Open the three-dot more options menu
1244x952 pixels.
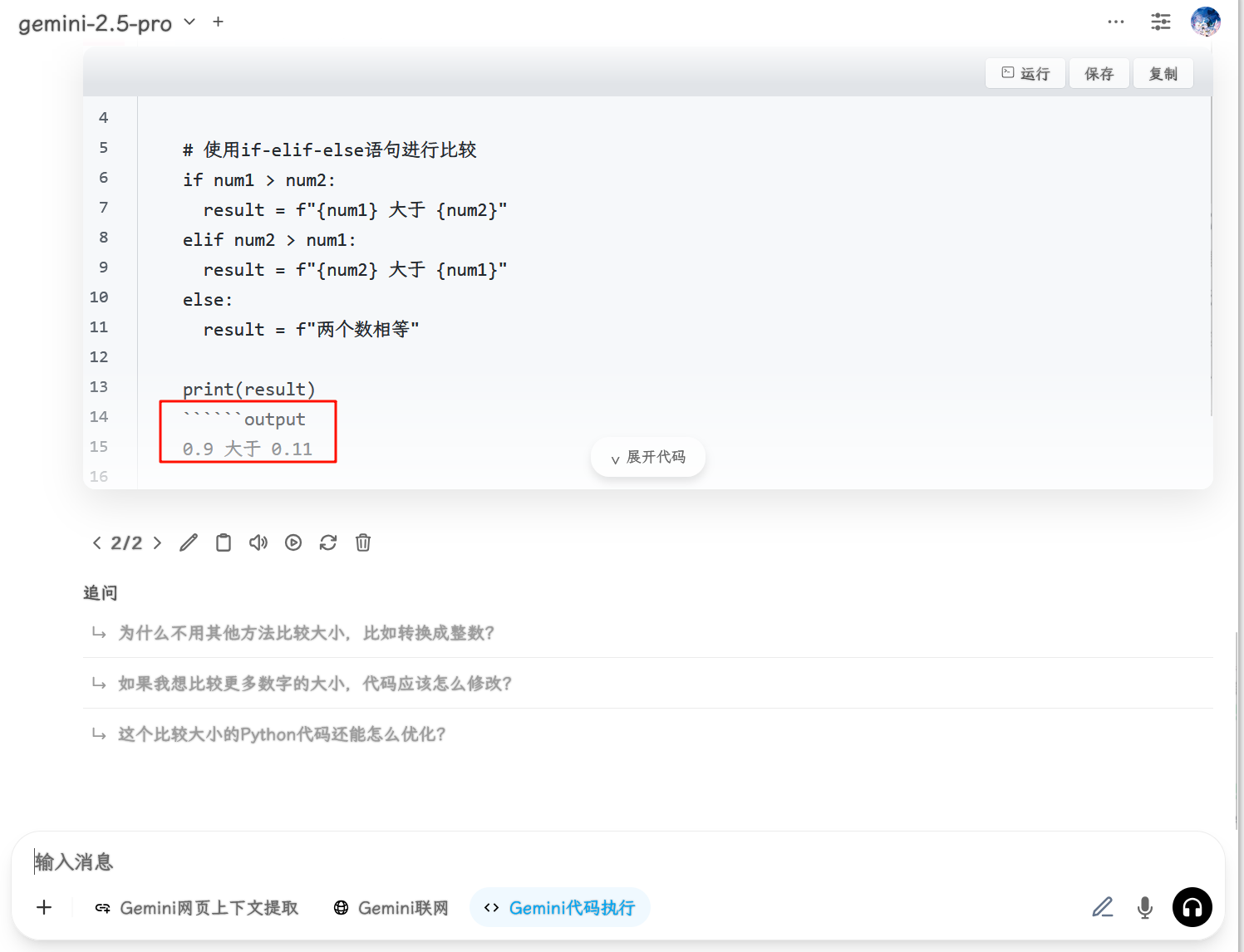(x=1116, y=22)
